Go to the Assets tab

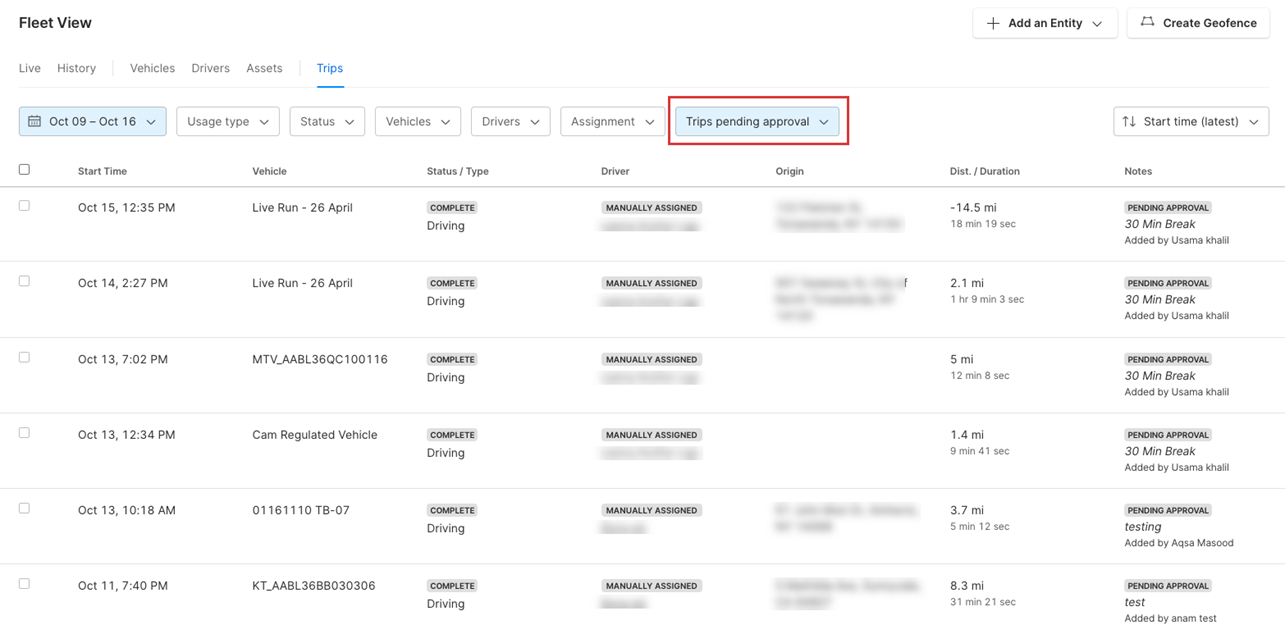264,68
